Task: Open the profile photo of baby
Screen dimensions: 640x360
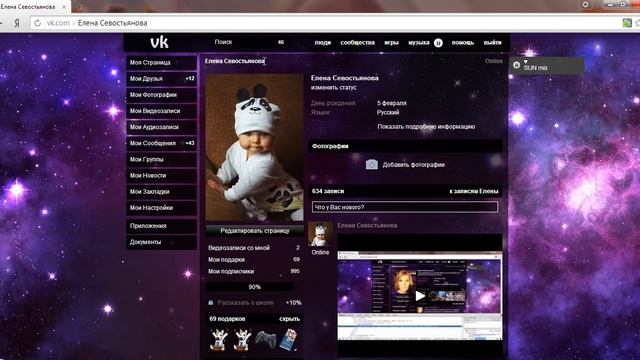Action: pos(254,147)
